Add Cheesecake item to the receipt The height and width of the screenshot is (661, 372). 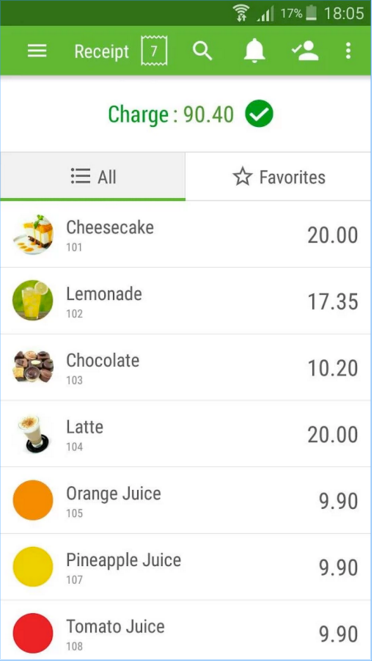pyautogui.click(x=186, y=234)
